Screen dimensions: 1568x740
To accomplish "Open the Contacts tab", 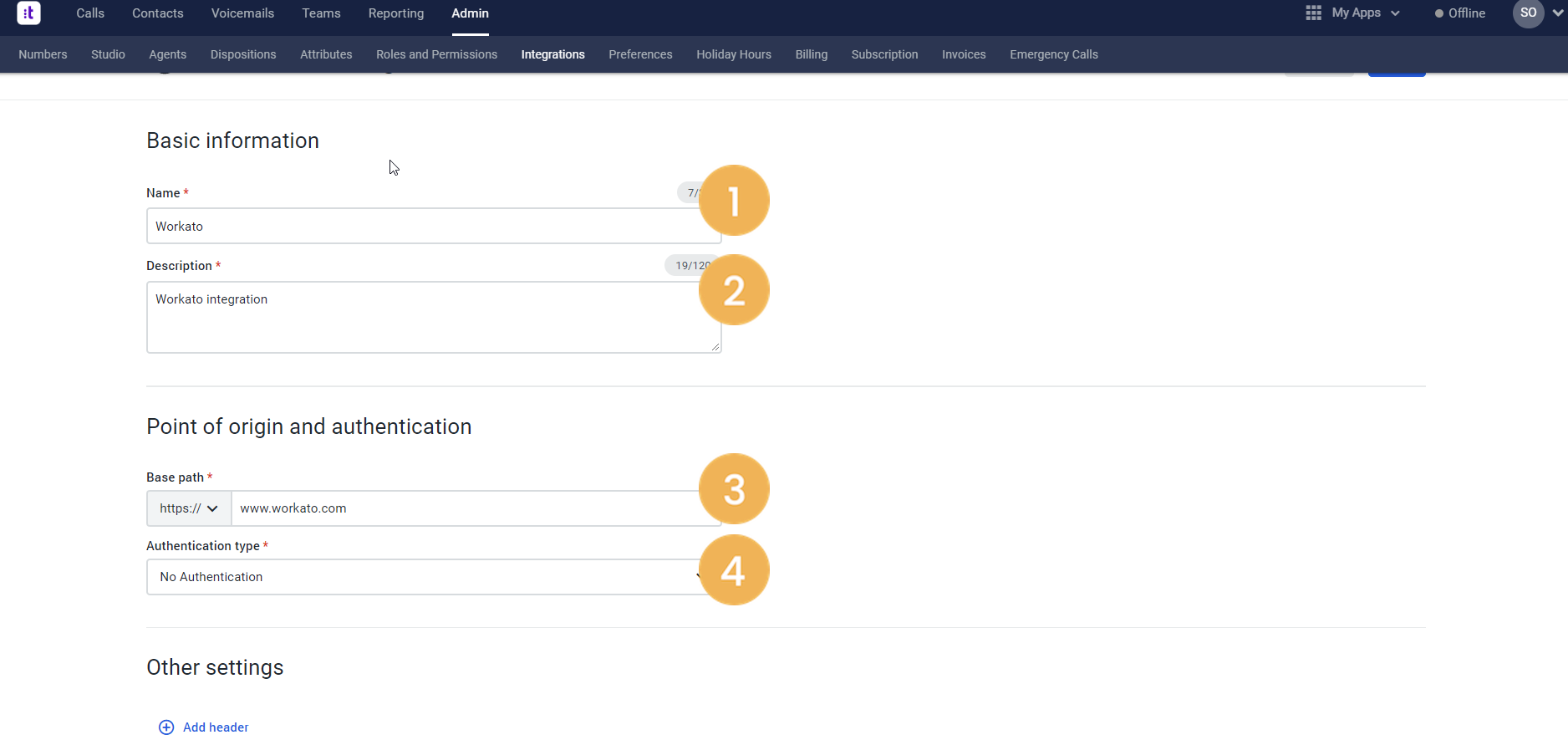I will point(158,13).
